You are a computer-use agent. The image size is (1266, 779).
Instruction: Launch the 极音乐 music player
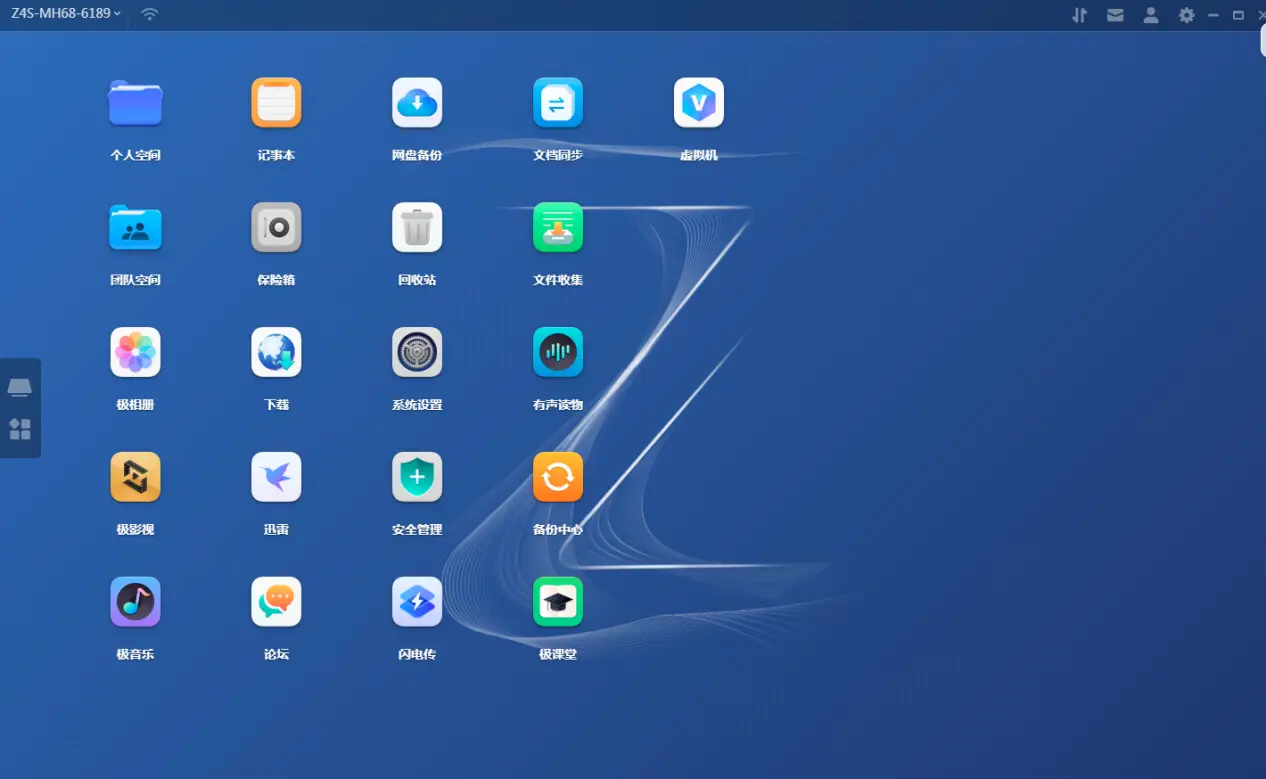[x=135, y=602]
